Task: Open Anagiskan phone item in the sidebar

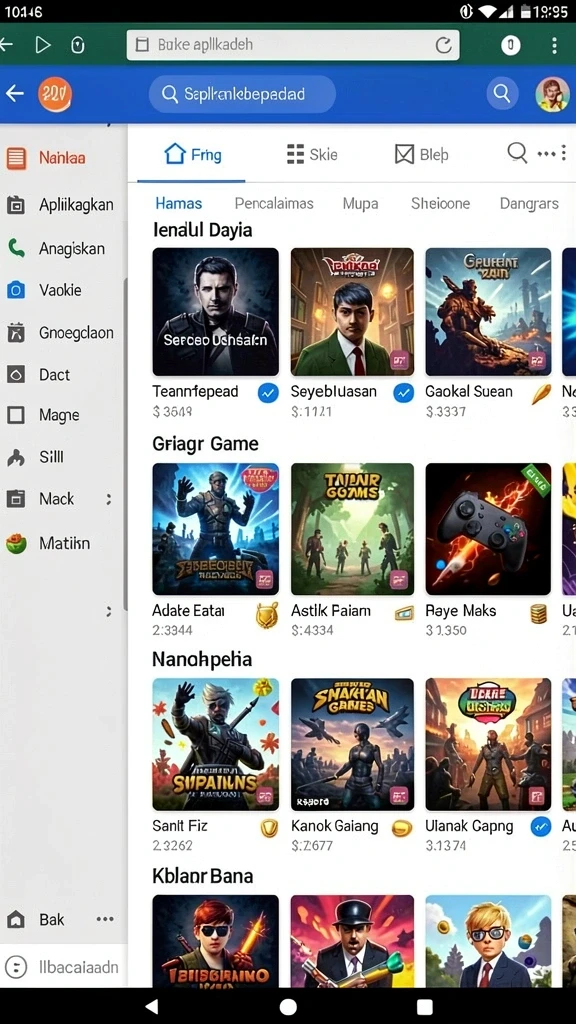Action: click(62, 249)
